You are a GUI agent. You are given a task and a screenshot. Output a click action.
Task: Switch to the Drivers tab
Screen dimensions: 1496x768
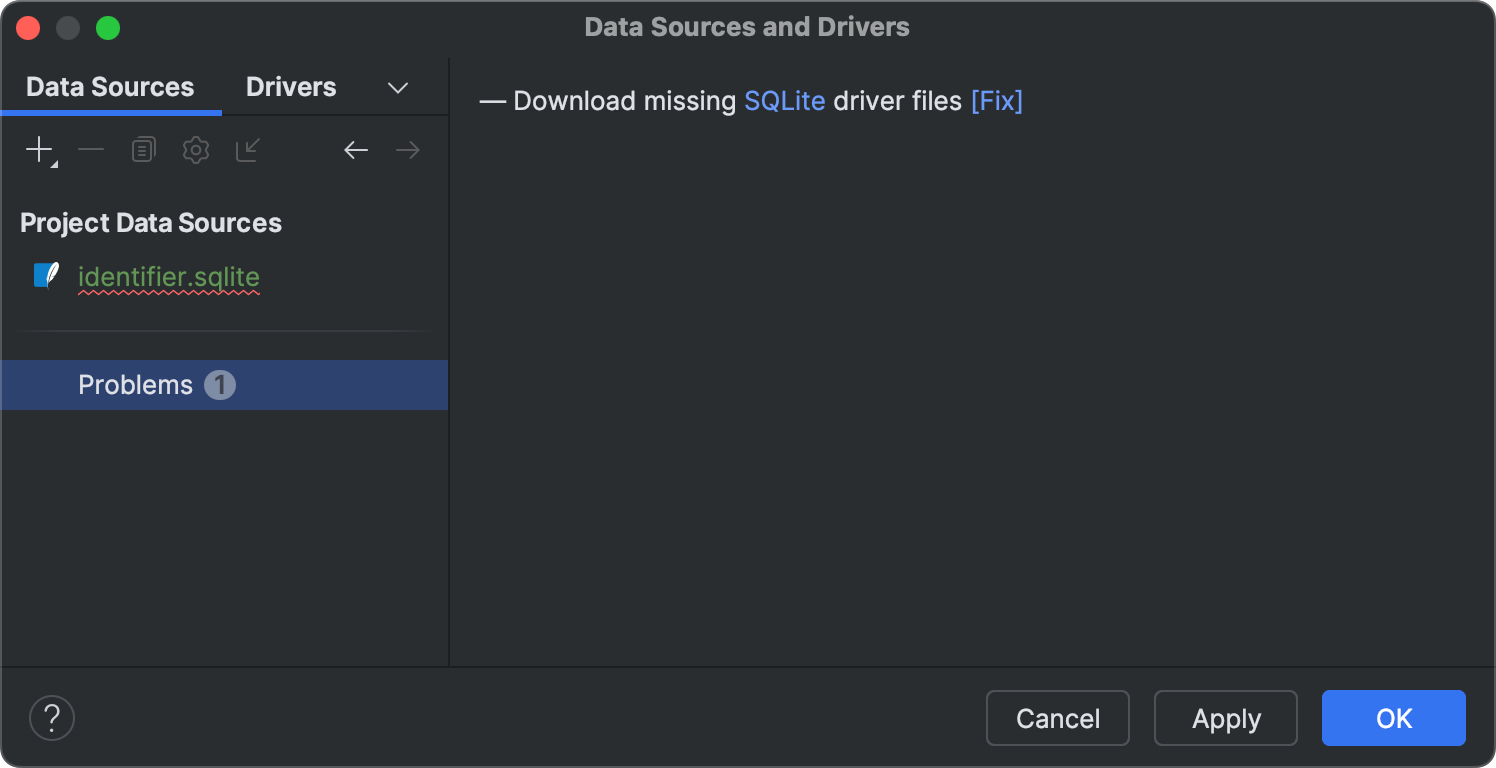tap(291, 87)
